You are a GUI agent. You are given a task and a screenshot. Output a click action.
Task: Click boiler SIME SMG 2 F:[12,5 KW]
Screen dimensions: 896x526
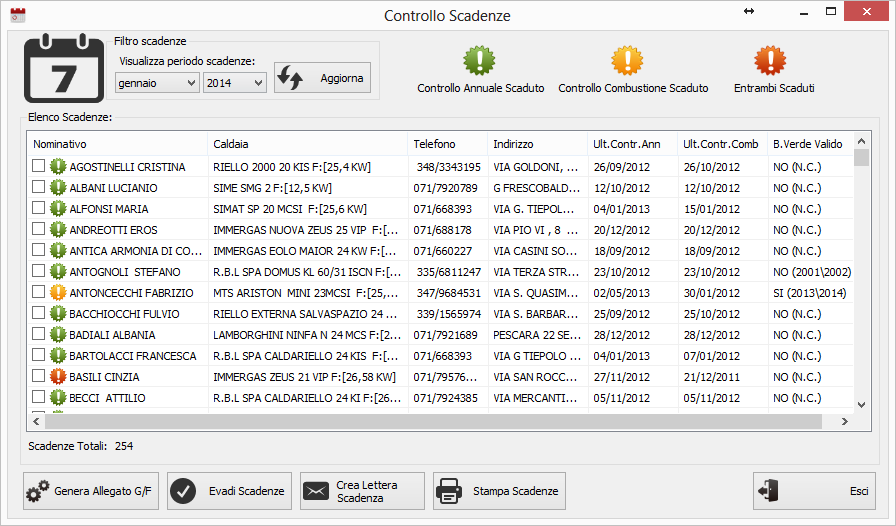pos(272,188)
